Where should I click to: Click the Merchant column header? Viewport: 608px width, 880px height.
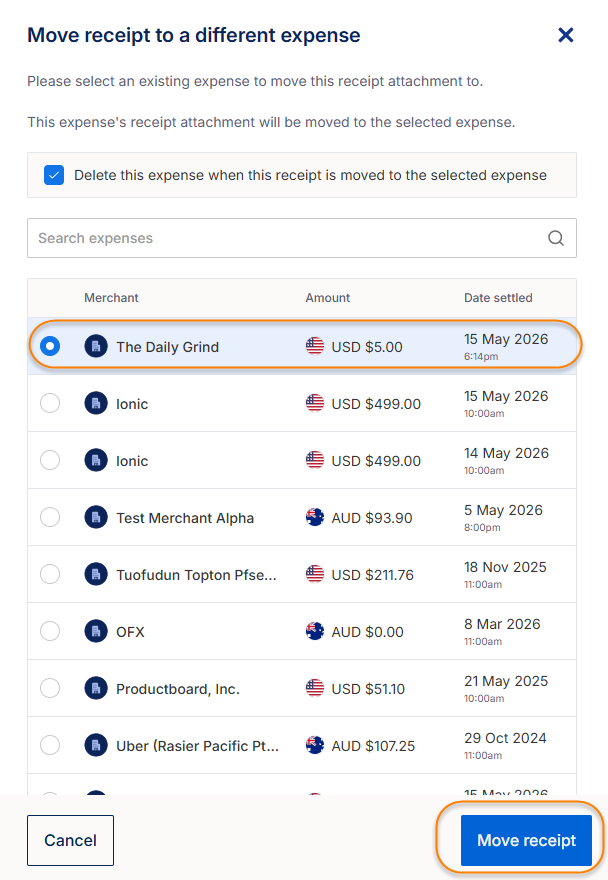coord(111,297)
